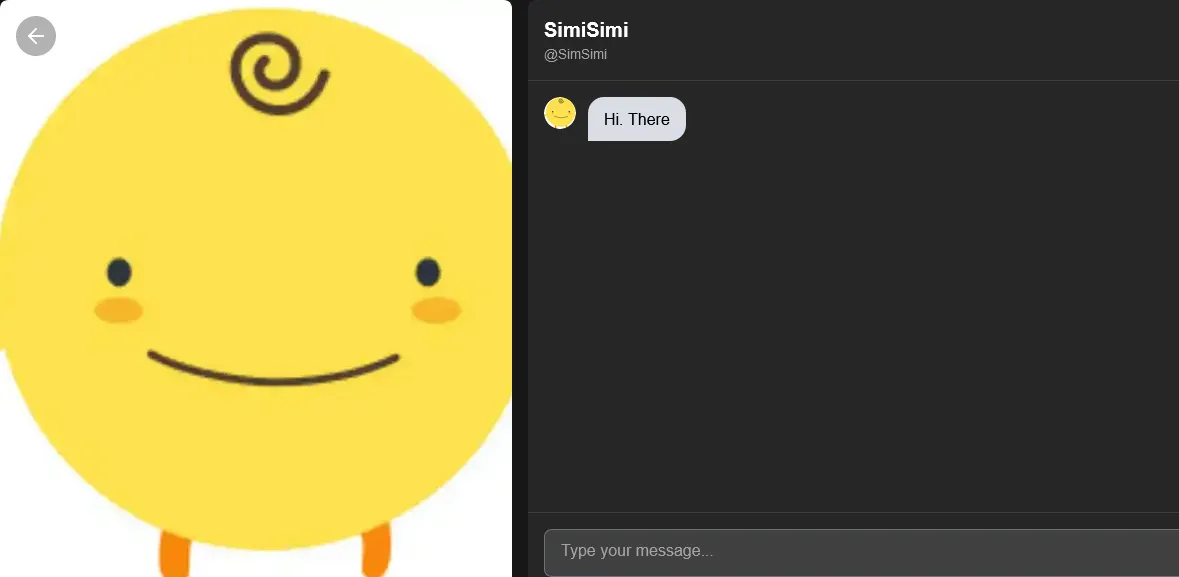Click the dark divider between image and chat
Image resolution: width=1179 pixels, height=577 pixels.
[520, 289]
